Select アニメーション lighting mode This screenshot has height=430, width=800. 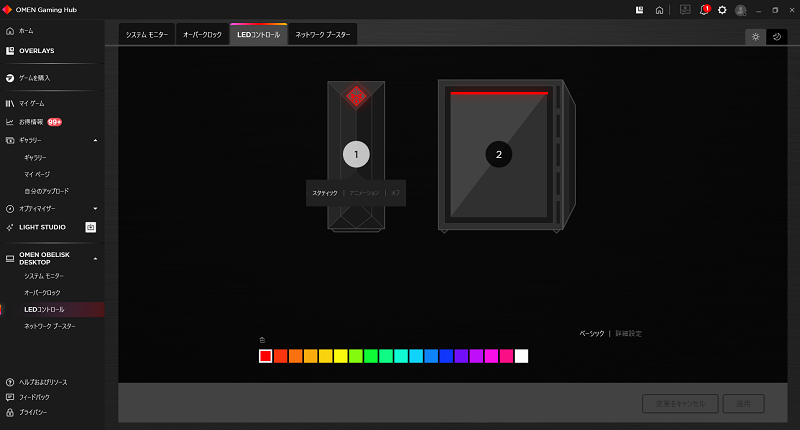[x=364, y=192]
